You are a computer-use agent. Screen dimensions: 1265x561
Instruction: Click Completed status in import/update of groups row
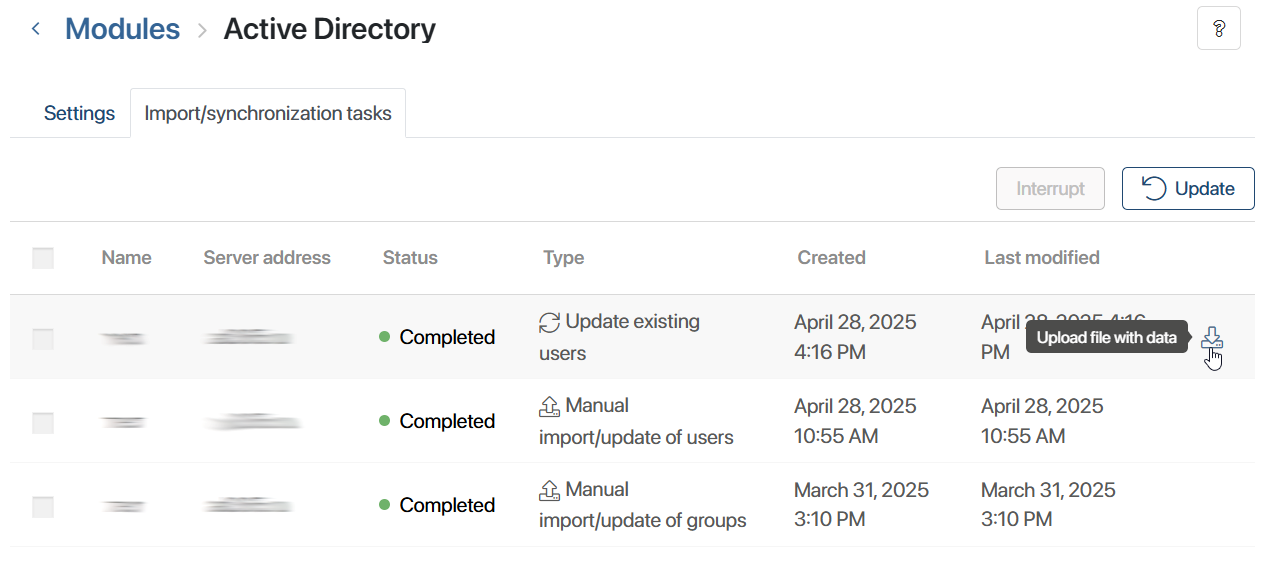tap(447, 505)
